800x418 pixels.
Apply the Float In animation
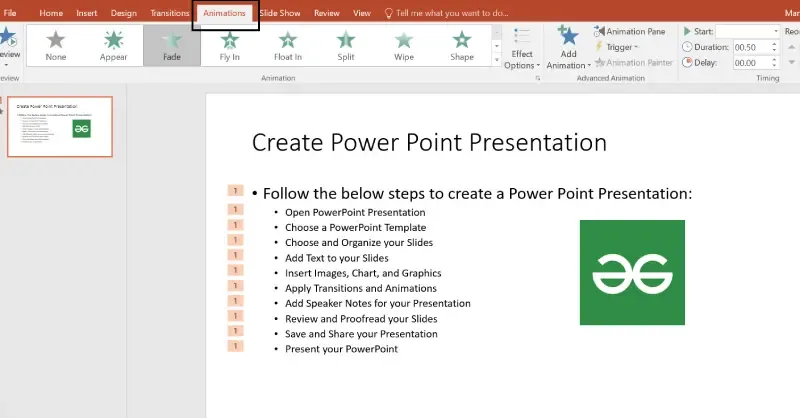[288, 45]
